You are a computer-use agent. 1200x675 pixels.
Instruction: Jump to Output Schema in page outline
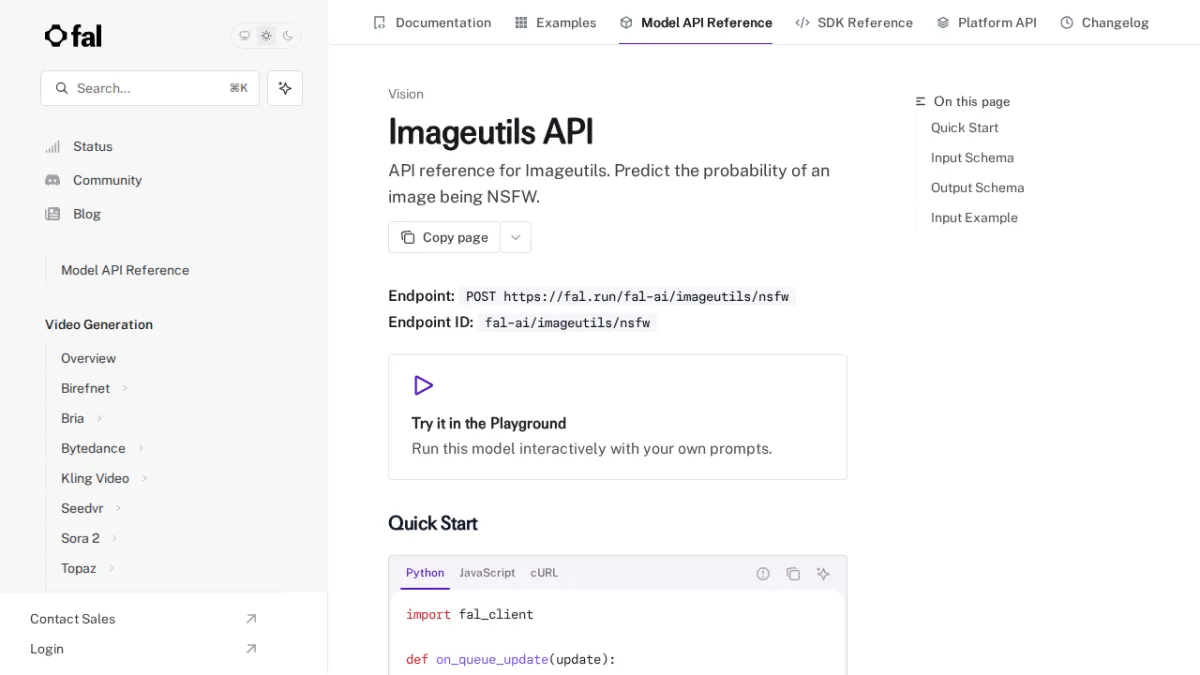click(x=977, y=188)
